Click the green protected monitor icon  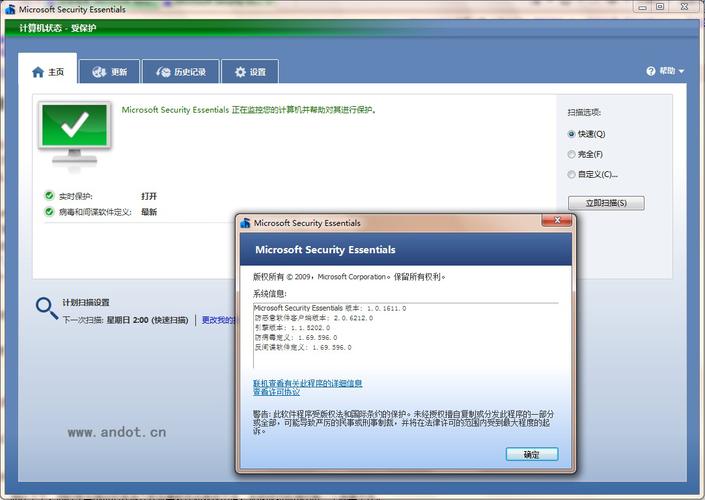coord(75,133)
